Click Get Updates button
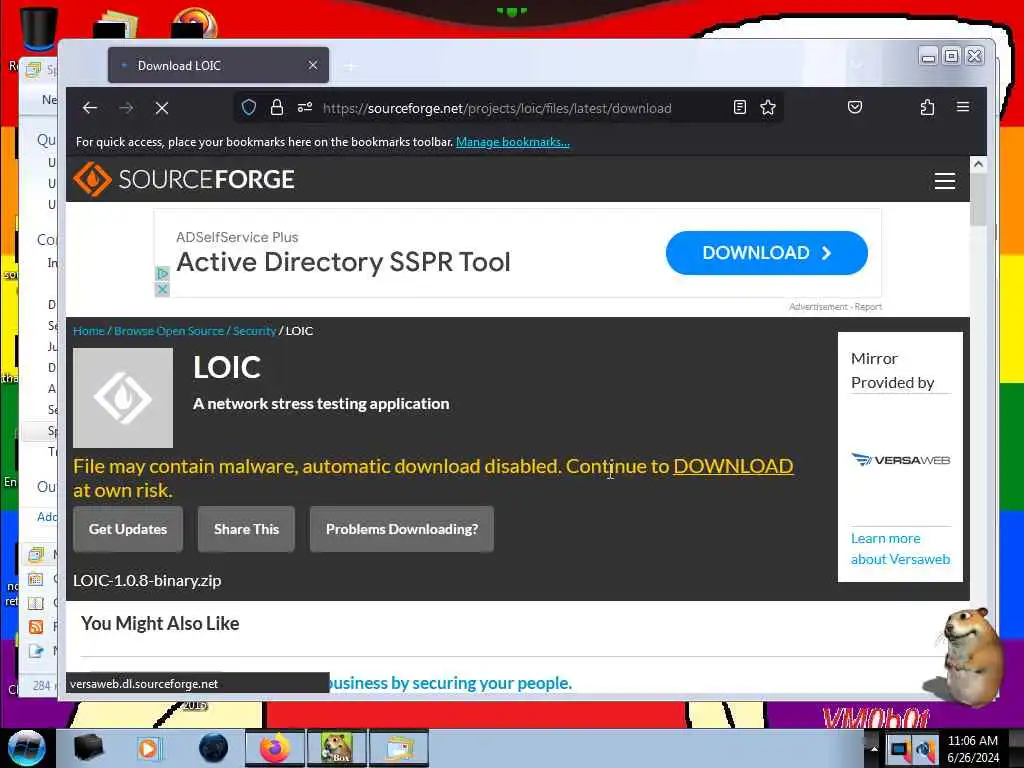The width and height of the screenshot is (1024, 768). point(128,529)
